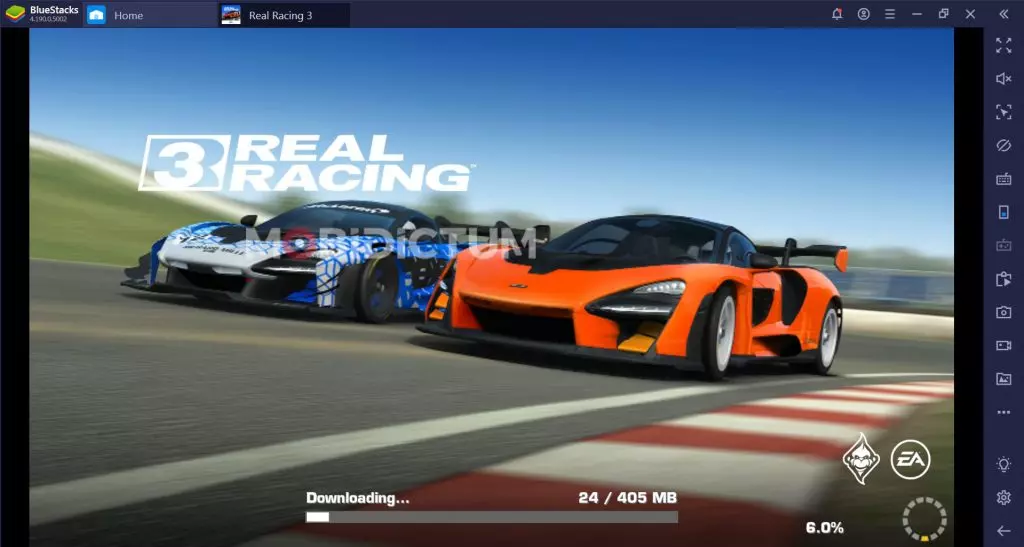Switch to the Home tab

click(x=127, y=15)
